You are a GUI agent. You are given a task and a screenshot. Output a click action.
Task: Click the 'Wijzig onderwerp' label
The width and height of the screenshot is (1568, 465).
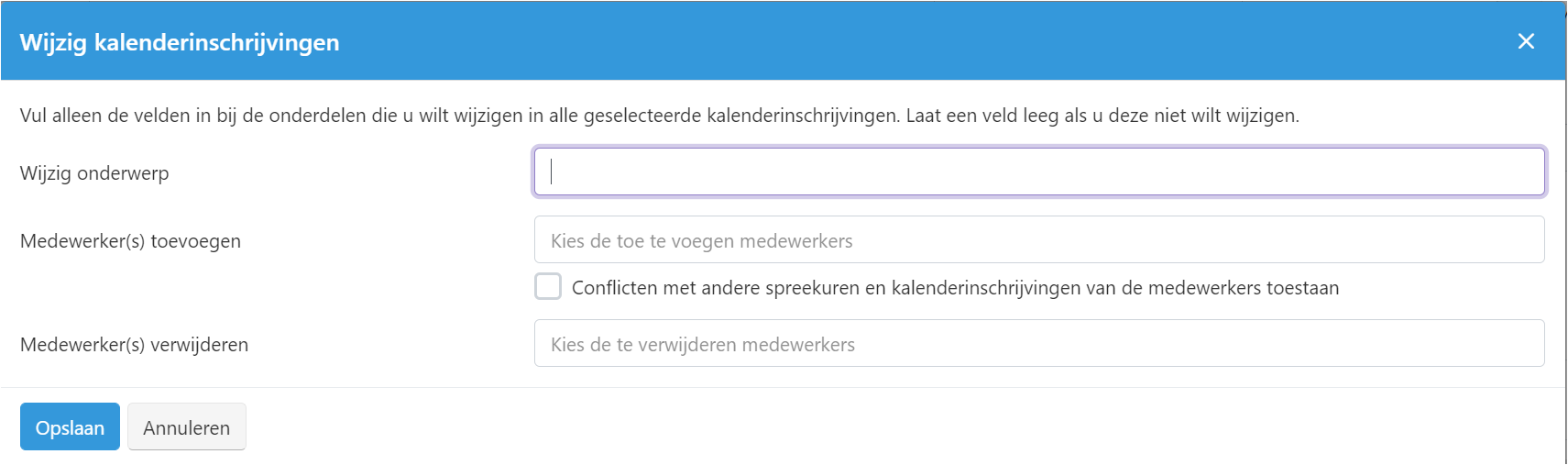(94, 173)
